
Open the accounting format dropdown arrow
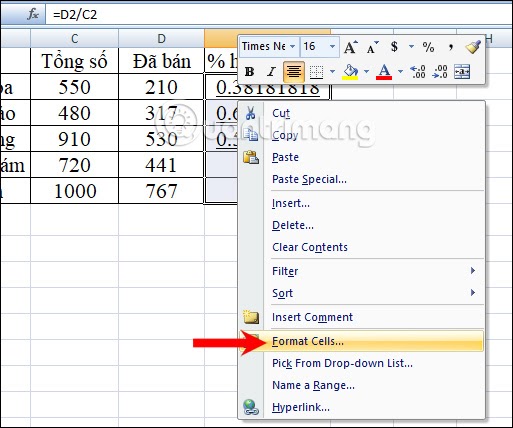click(x=411, y=46)
